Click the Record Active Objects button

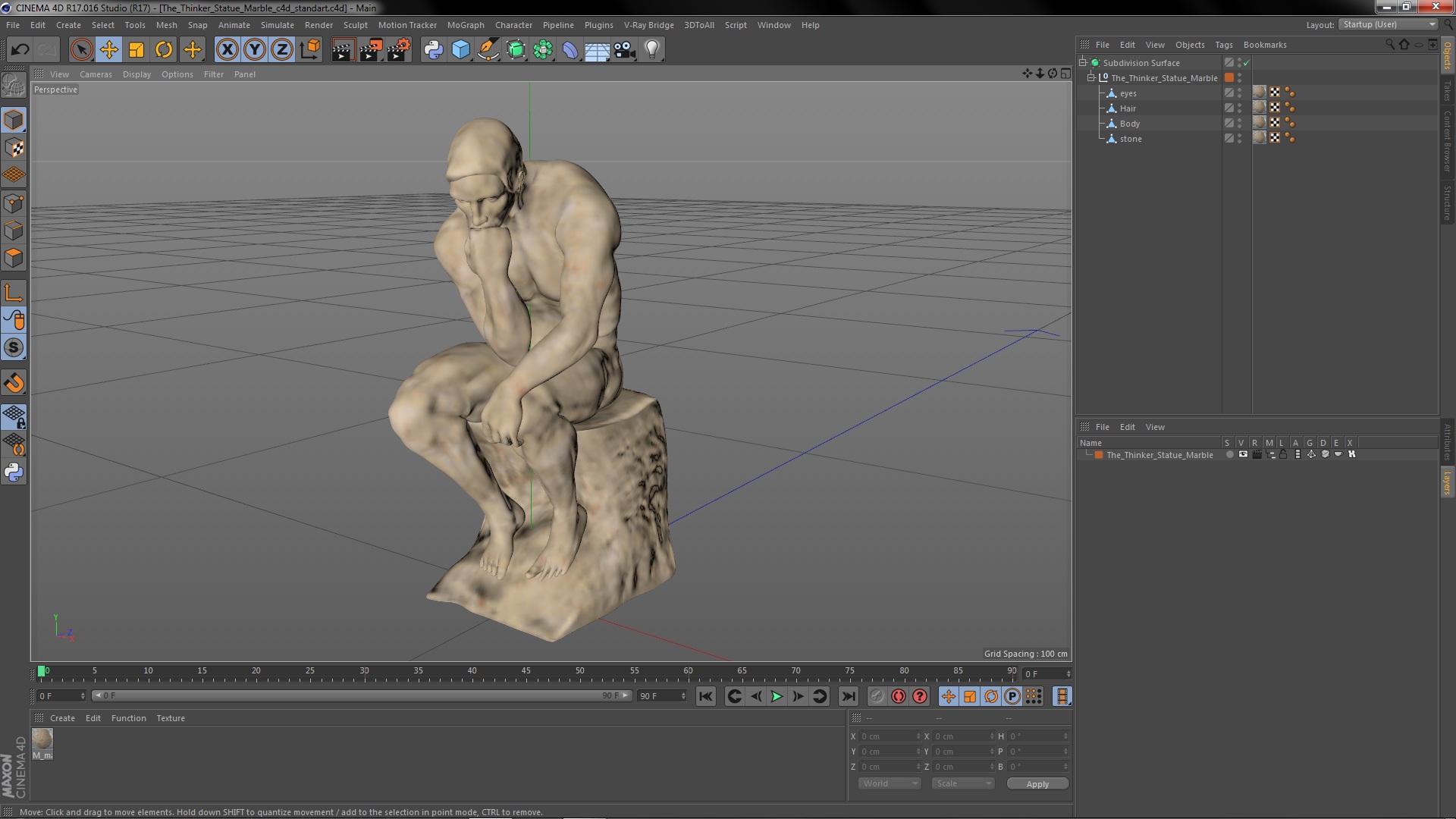tap(877, 696)
